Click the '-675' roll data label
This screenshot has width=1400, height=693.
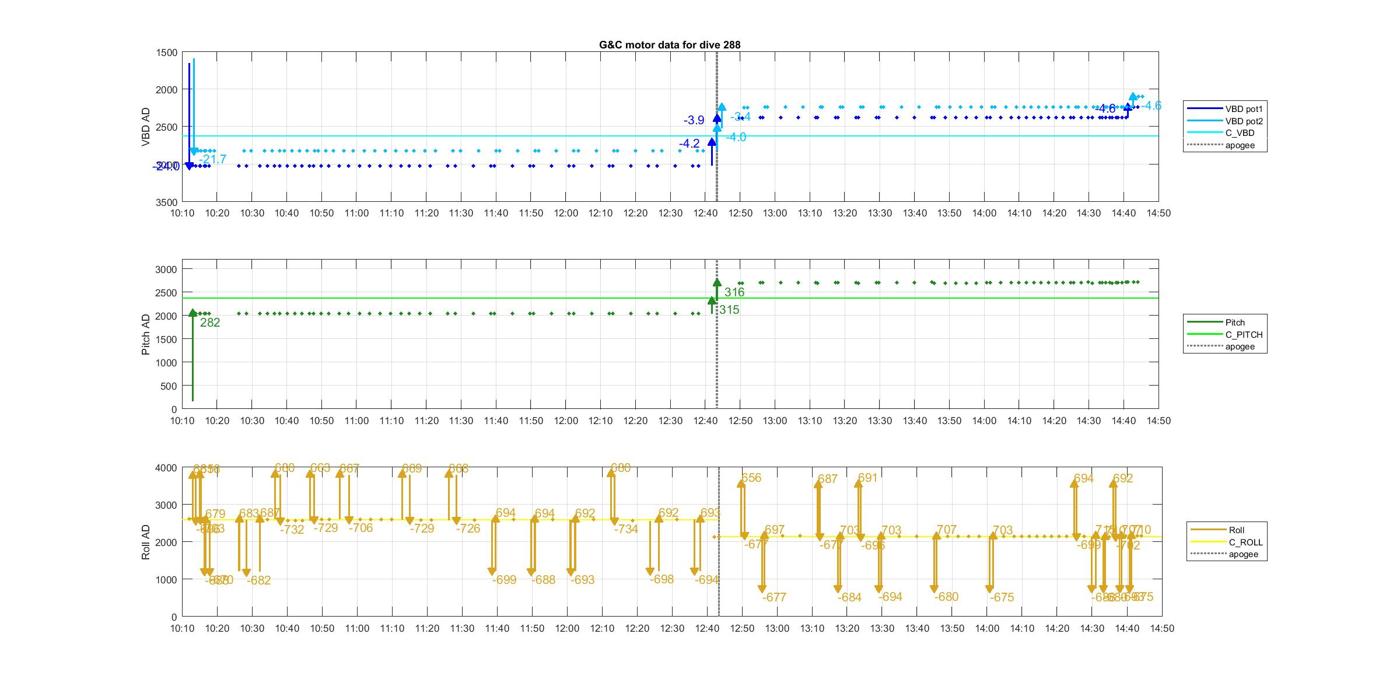point(1002,598)
